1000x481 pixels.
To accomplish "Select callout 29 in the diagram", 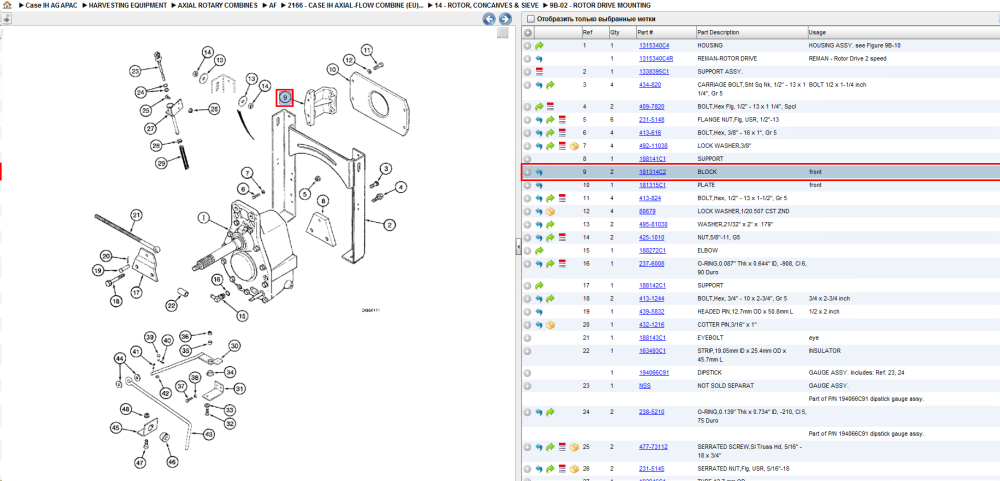I will [x=161, y=164].
